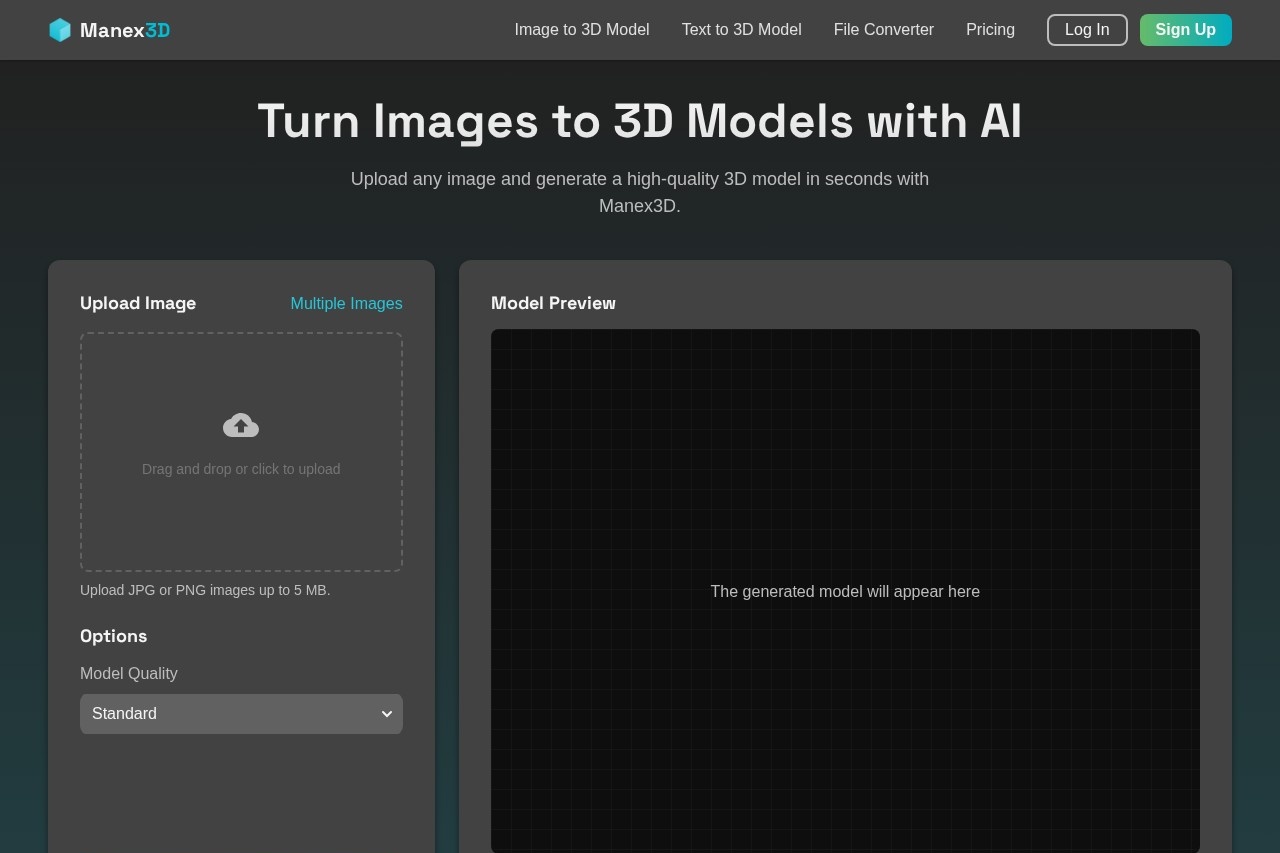Click the Manex3D cube logo icon

[x=60, y=30]
